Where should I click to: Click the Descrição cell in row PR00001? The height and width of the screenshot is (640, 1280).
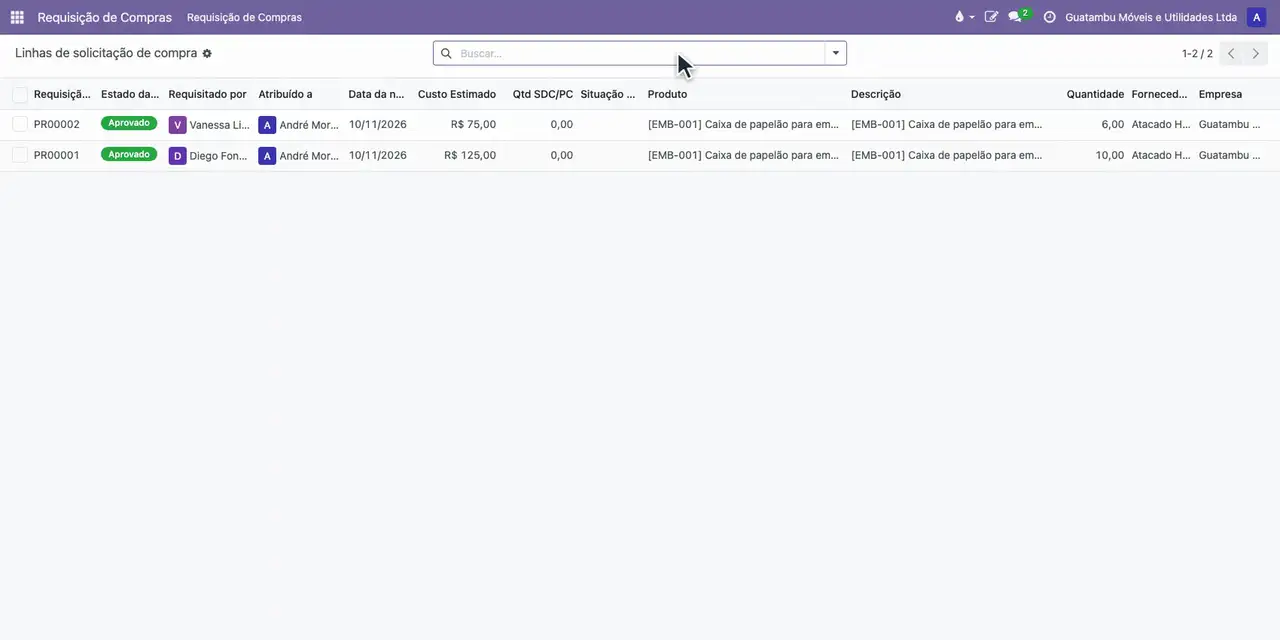(946, 155)
